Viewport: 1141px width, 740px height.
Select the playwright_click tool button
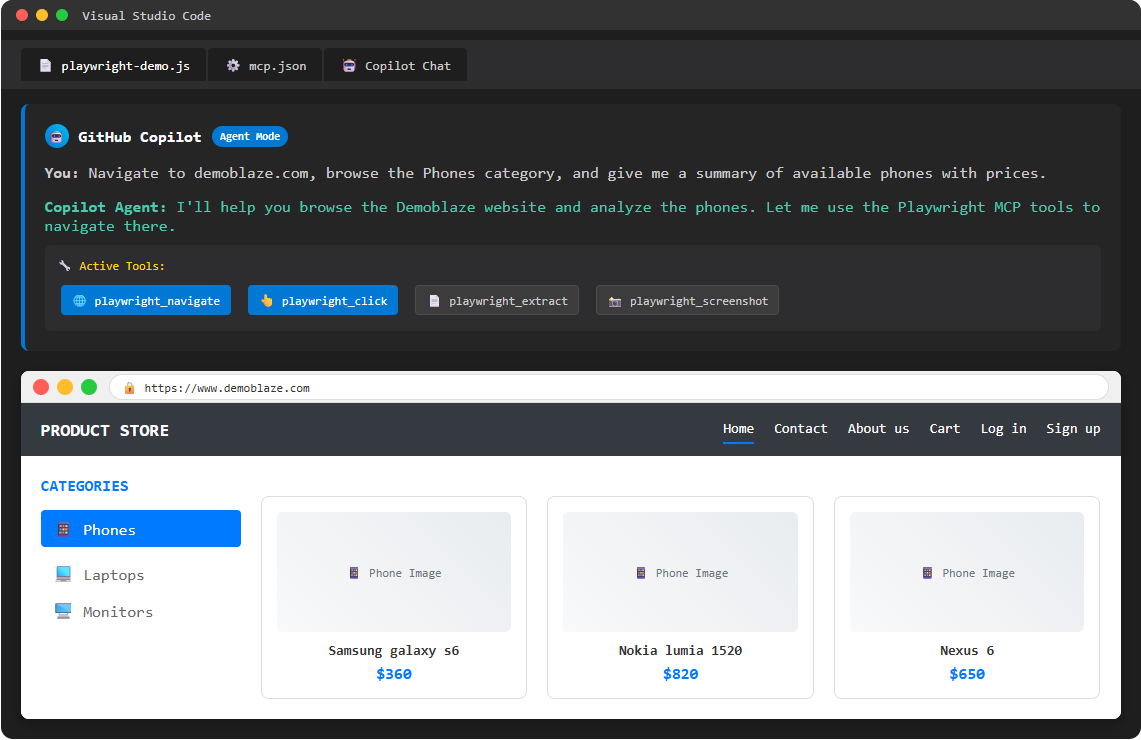click(x=323, y=301)
